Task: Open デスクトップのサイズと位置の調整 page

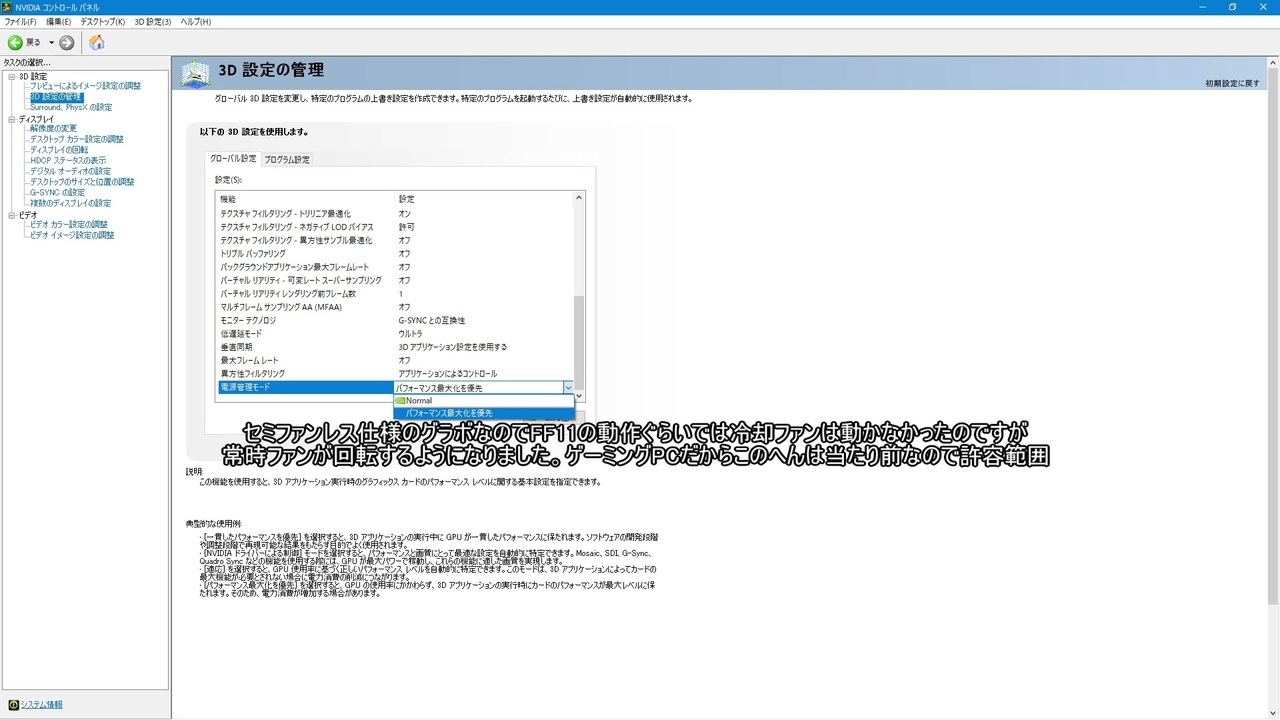Action: pyautogui.click(x=82, y=182)
